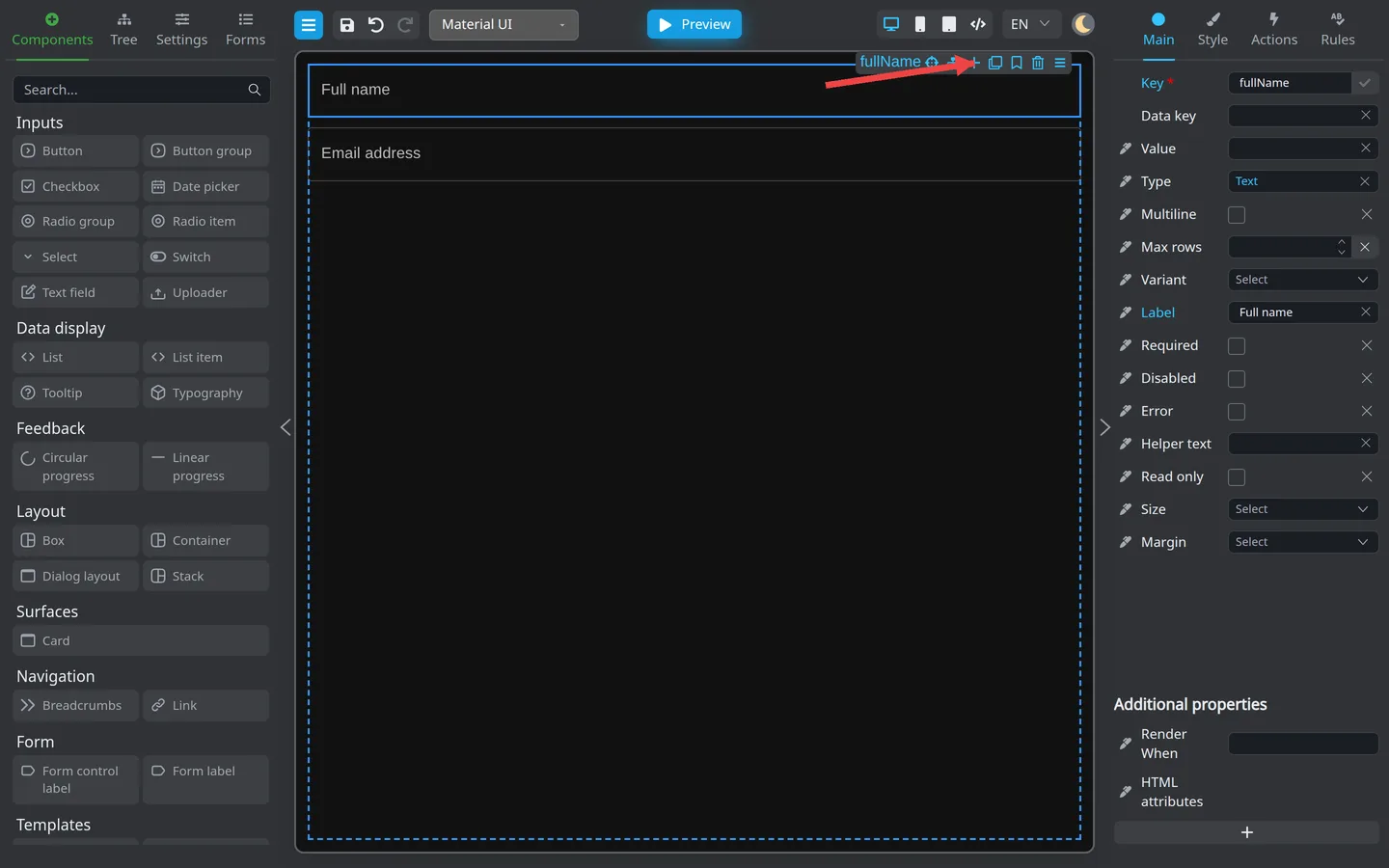Open the EN language dropdown

pyautogui.click(x=1031, y=24)
